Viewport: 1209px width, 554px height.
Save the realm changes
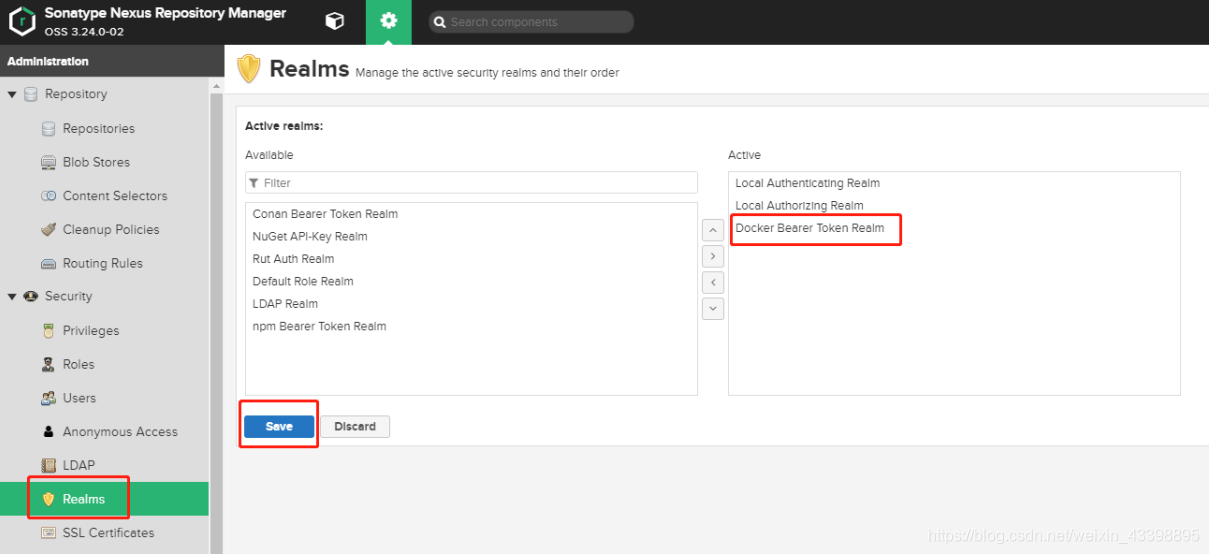[279, 427]
